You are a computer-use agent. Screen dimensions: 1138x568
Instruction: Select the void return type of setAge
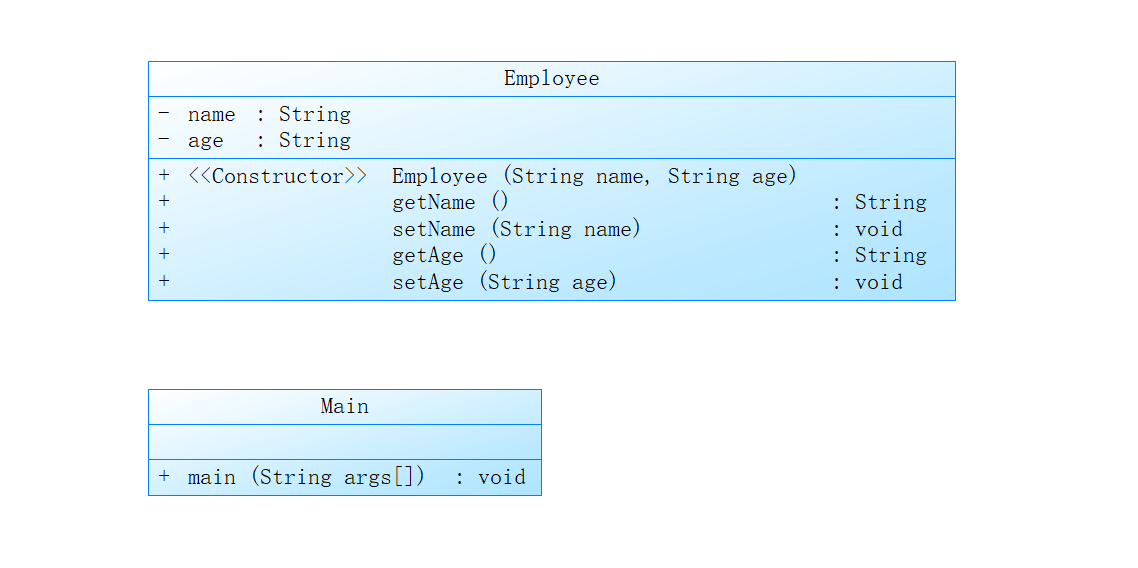pyautogui.click(x=878, y=283)
